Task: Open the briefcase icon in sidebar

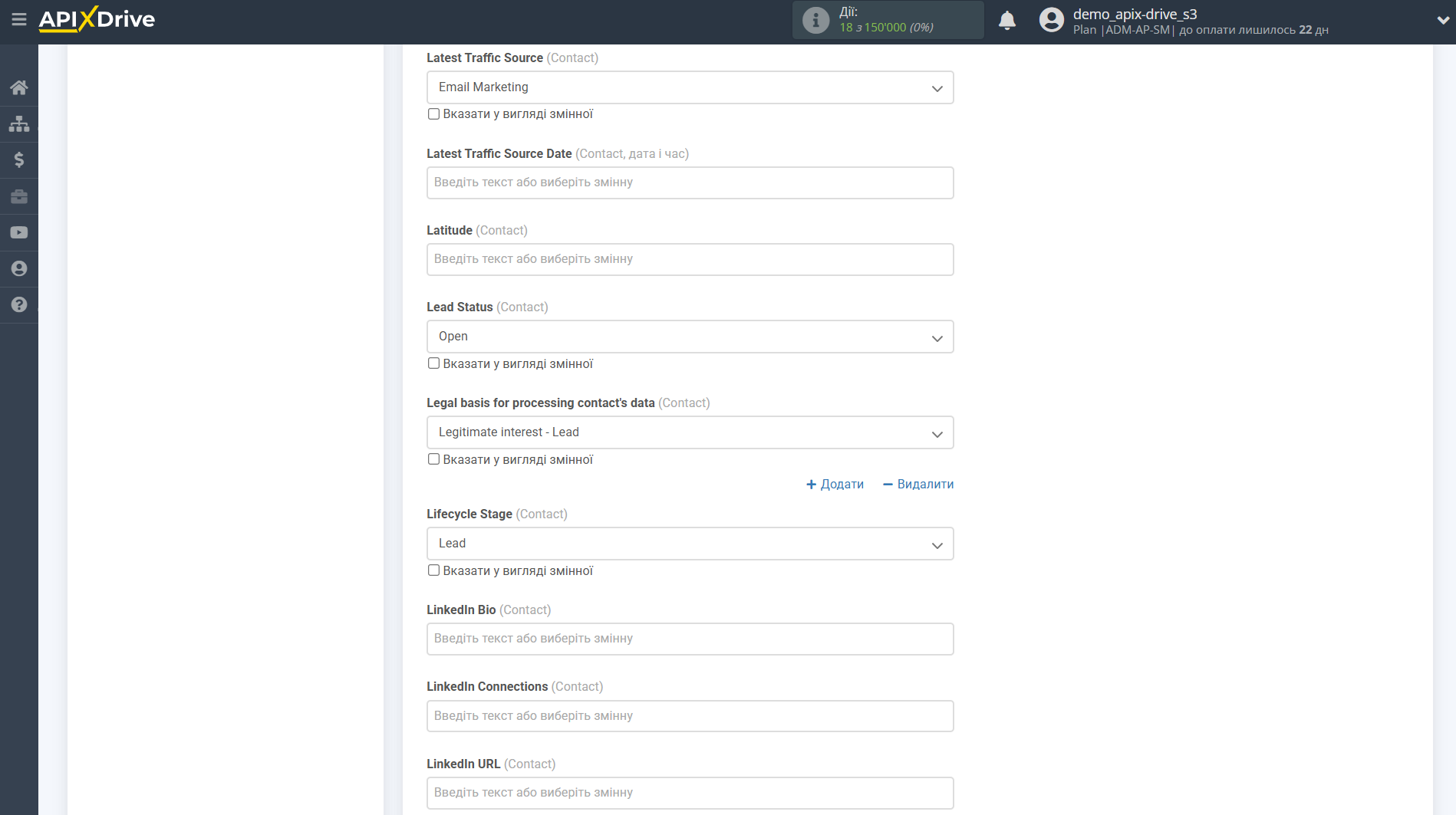Action: pyautogui.click(x=19, y=196)
